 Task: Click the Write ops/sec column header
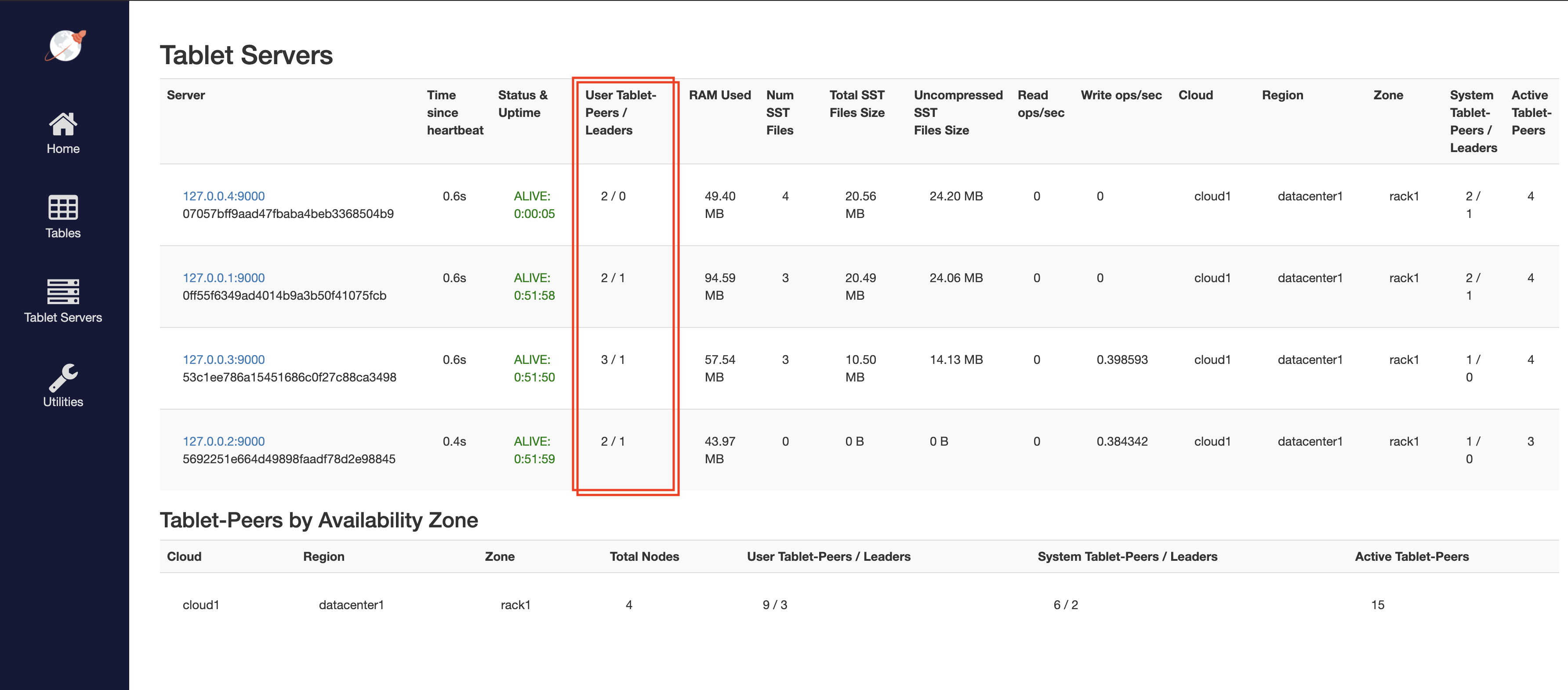pos(1121,95)
